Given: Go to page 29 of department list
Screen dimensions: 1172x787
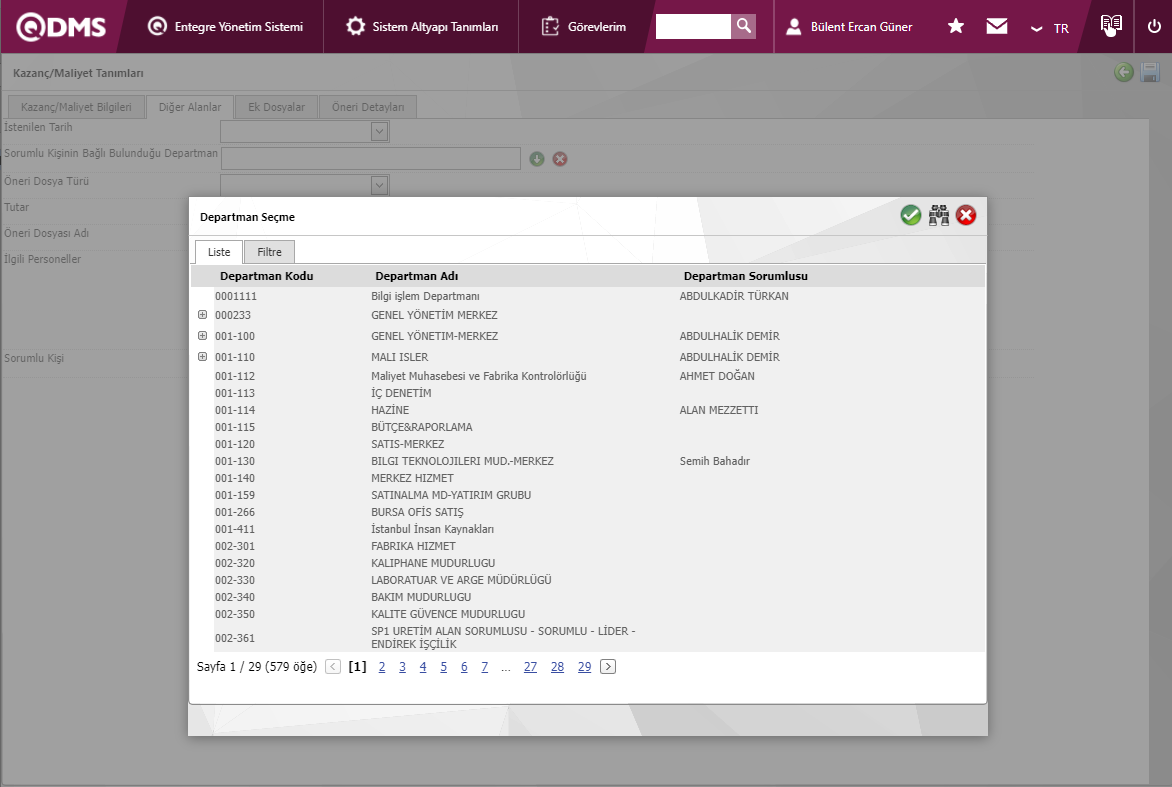Looking at the screenshot, I should tap(584, 667).
